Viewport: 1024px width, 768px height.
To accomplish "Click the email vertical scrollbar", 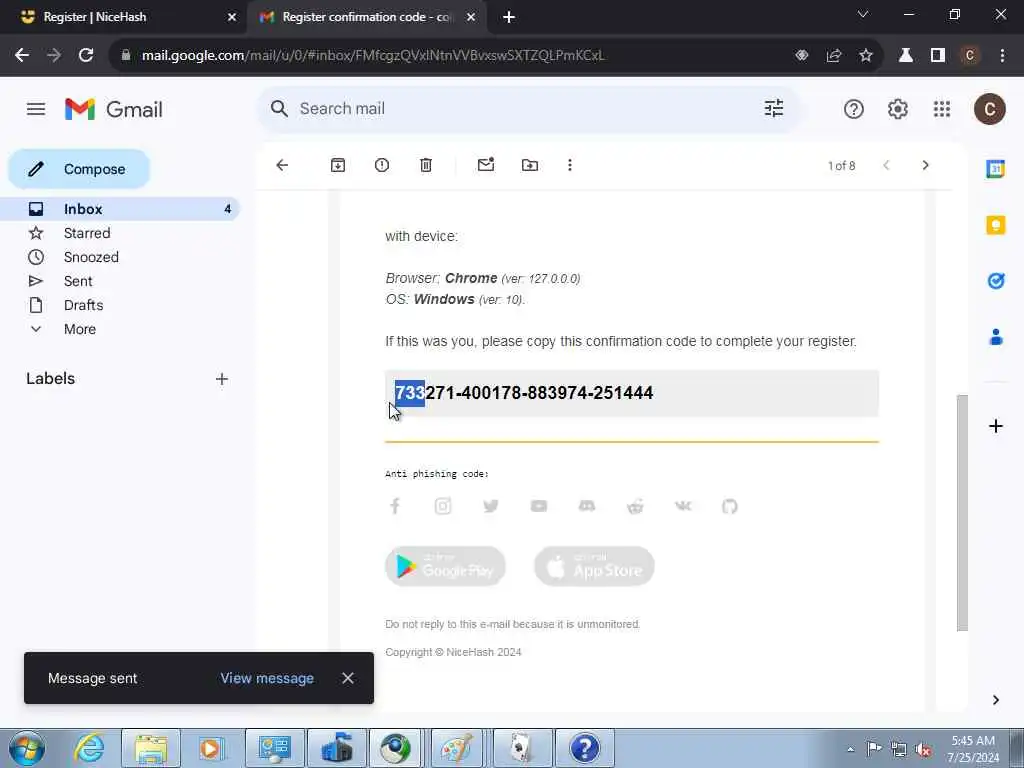I will (962, 513).
